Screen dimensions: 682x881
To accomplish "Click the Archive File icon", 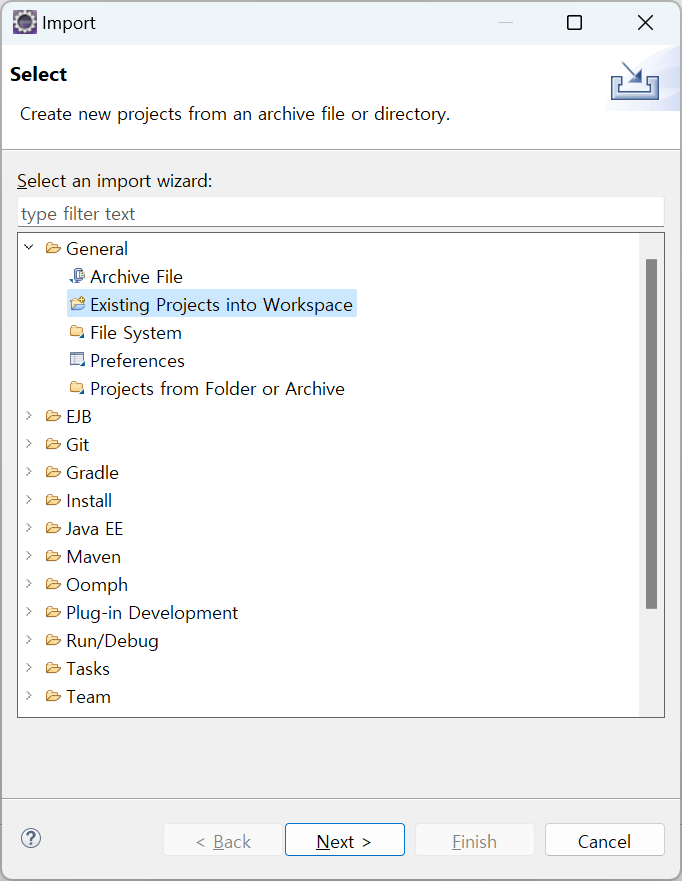I will (x=77, y=276).
